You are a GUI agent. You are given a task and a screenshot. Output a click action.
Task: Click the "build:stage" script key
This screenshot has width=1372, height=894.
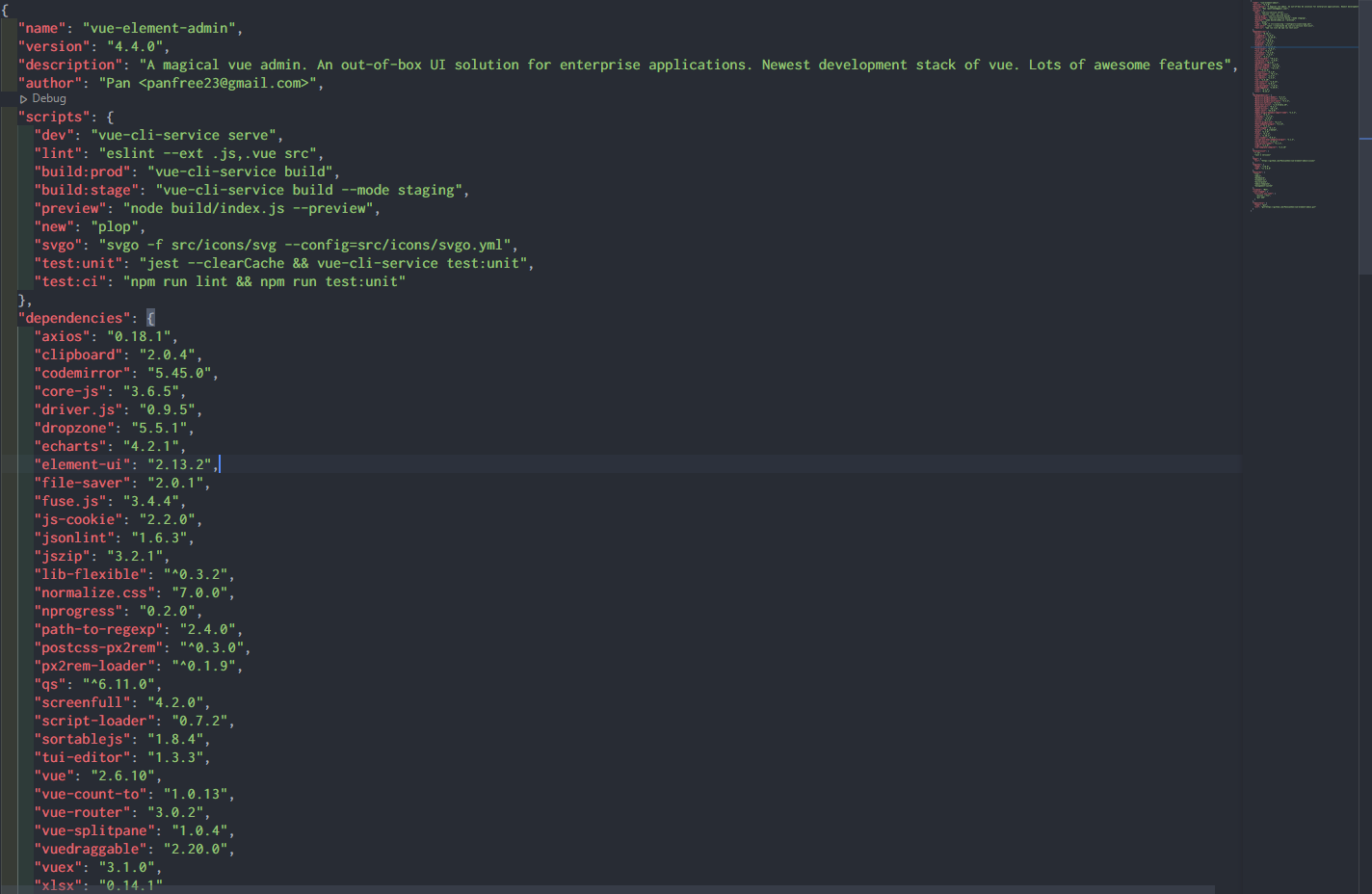coord(87,190)
